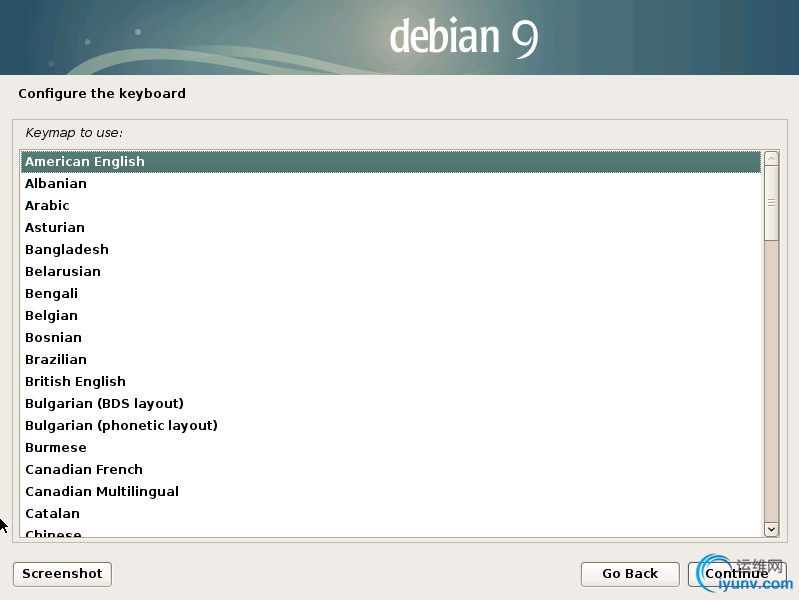
Task: Select Canadian French keymap
Action: click(x=391, y=469)
